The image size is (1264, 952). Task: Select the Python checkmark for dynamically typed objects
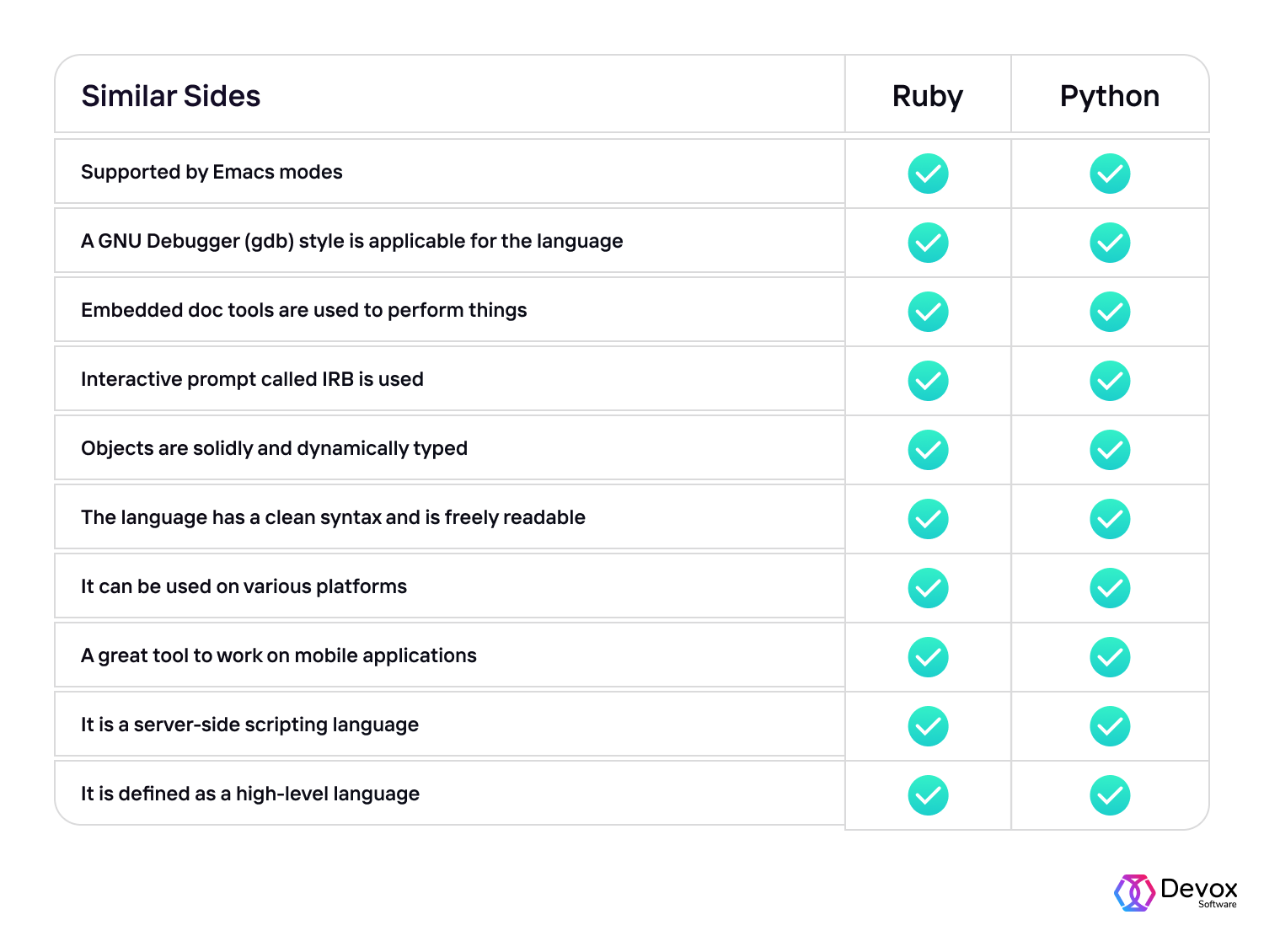tap(1111, 449)
